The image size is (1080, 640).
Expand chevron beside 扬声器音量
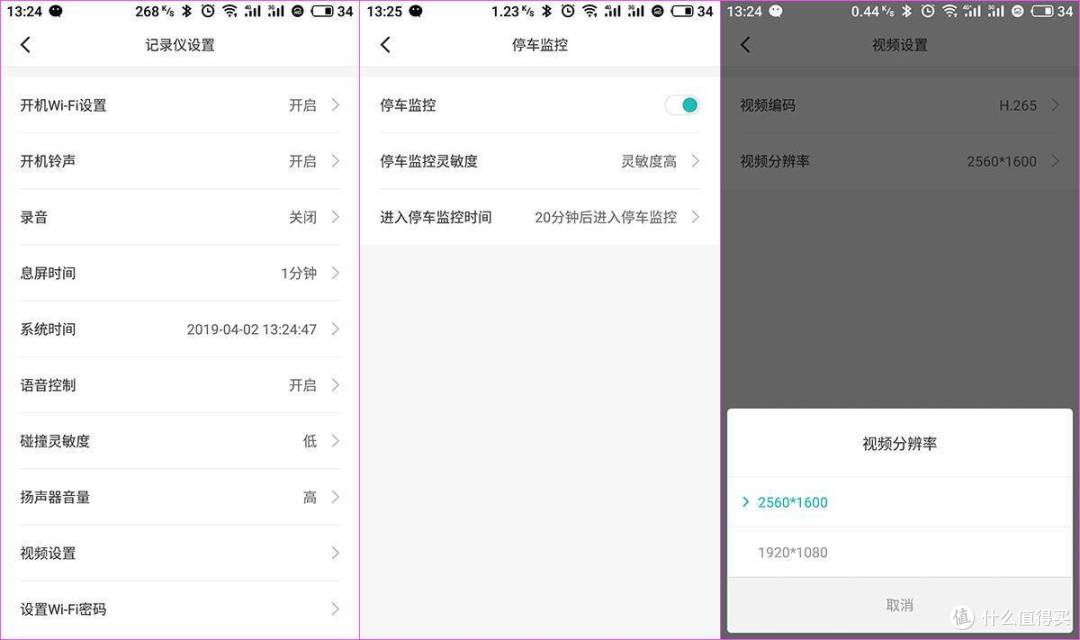[335, 497]
